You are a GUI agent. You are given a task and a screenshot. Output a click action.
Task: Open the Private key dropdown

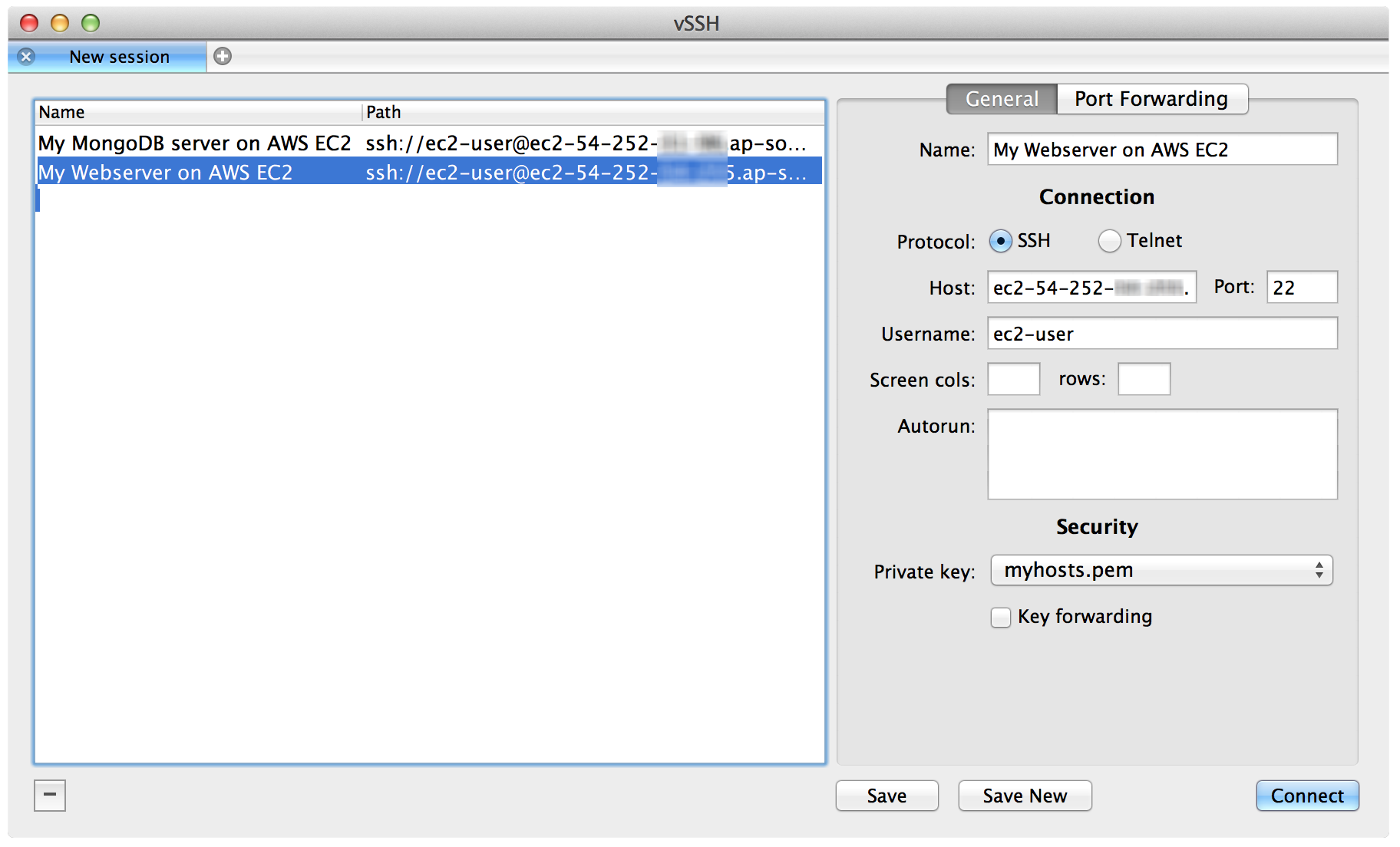pos(1161,571)
